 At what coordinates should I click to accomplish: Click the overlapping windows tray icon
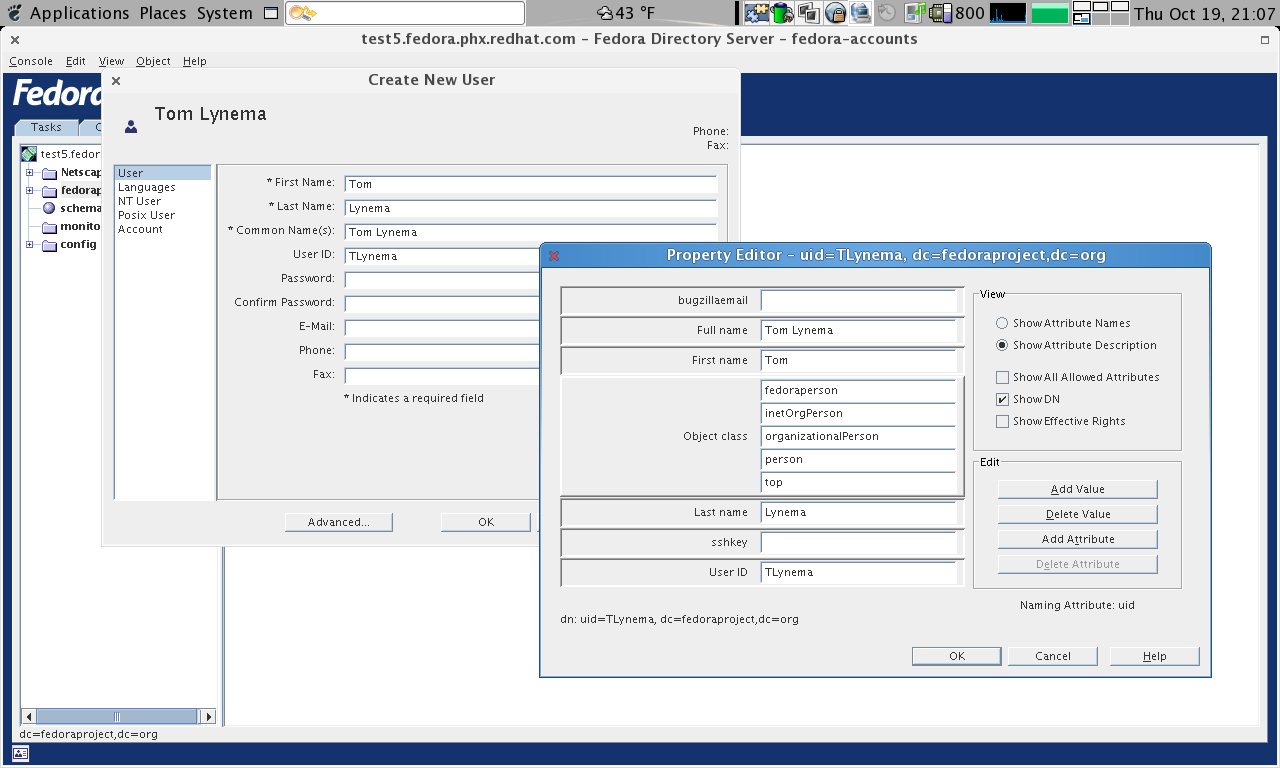click(x=809, y=13)
